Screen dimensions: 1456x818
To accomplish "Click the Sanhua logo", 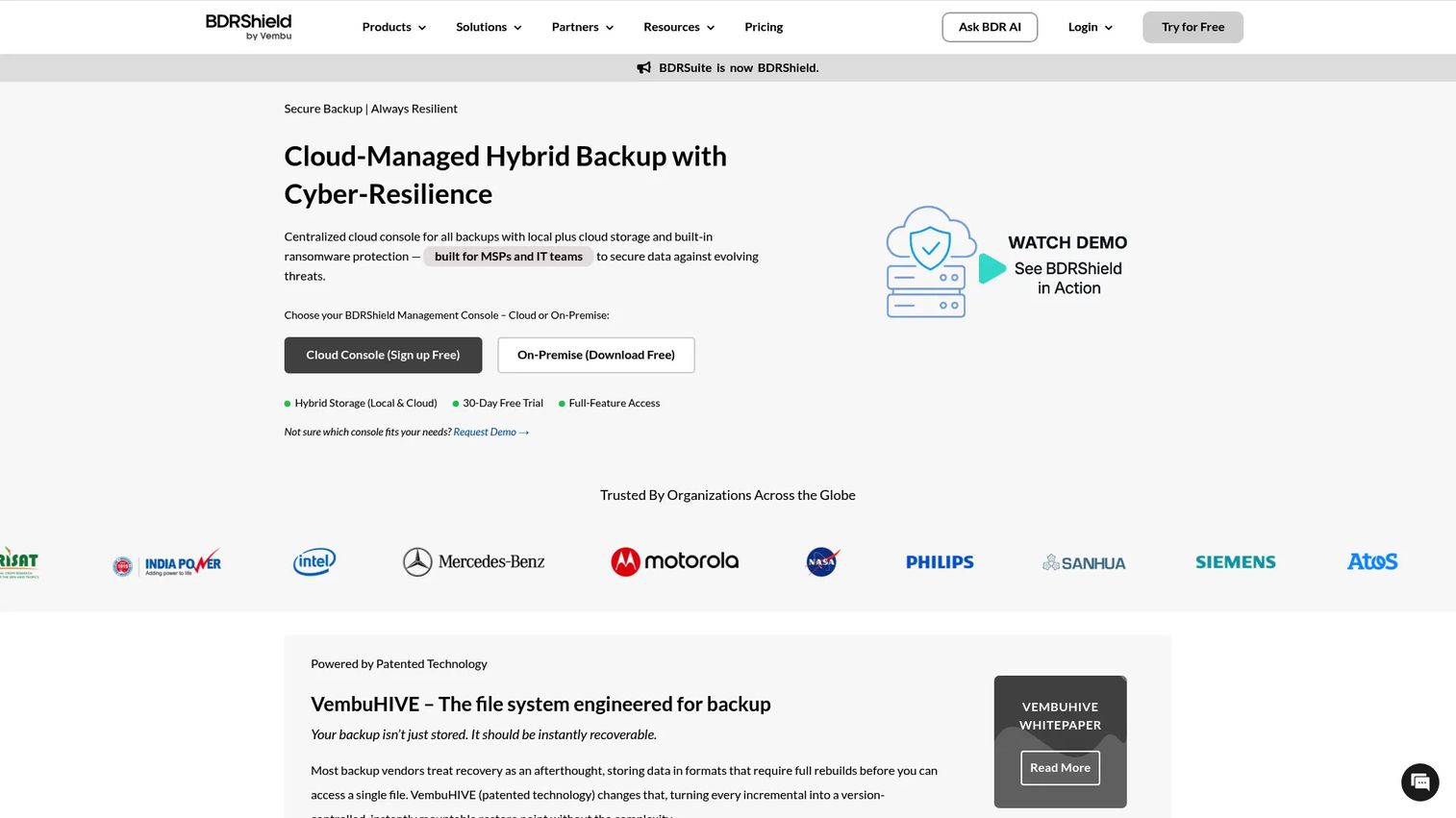I will (x=1084, y=563).
